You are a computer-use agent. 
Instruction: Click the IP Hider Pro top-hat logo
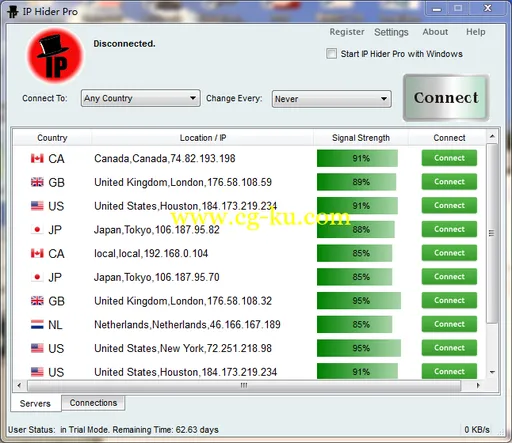pyautogui.click(x=55, y=56)
